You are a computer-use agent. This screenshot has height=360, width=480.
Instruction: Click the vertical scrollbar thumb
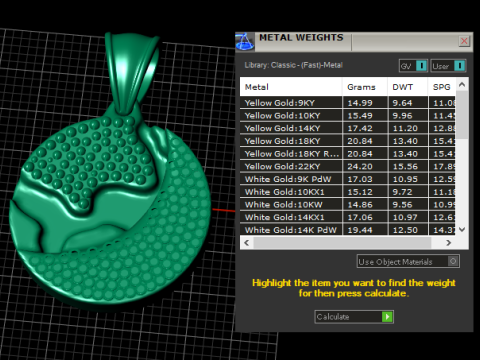pos(462,114)
